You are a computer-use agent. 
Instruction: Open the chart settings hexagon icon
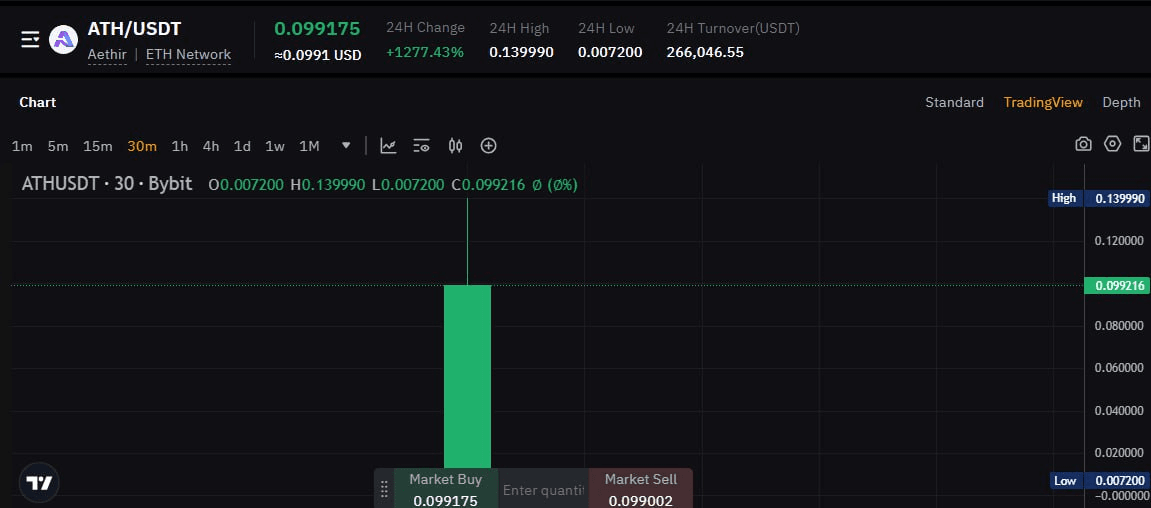click(x=1113, y=144)
